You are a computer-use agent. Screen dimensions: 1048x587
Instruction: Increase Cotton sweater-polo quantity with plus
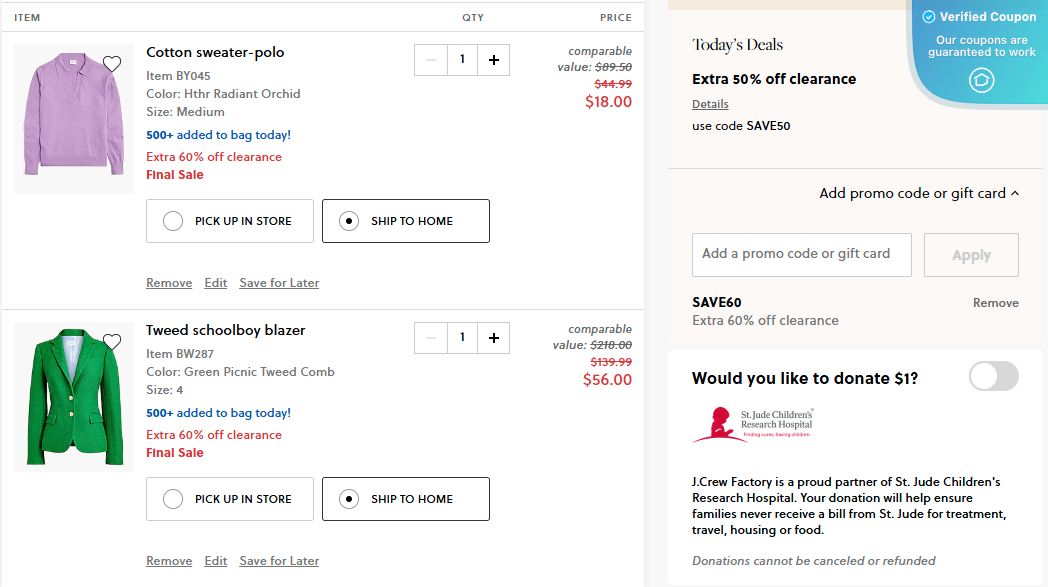pyautogui.click(x=493, y=60)
